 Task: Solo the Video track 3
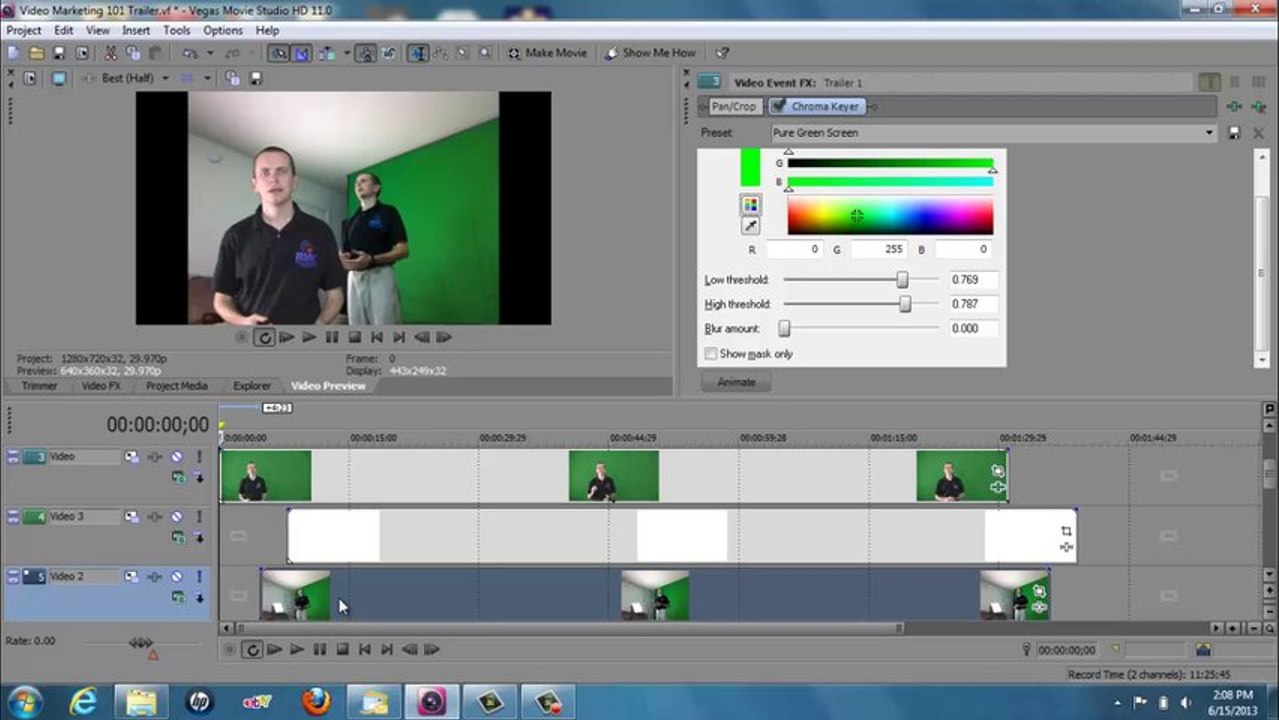tap(199, 457)
